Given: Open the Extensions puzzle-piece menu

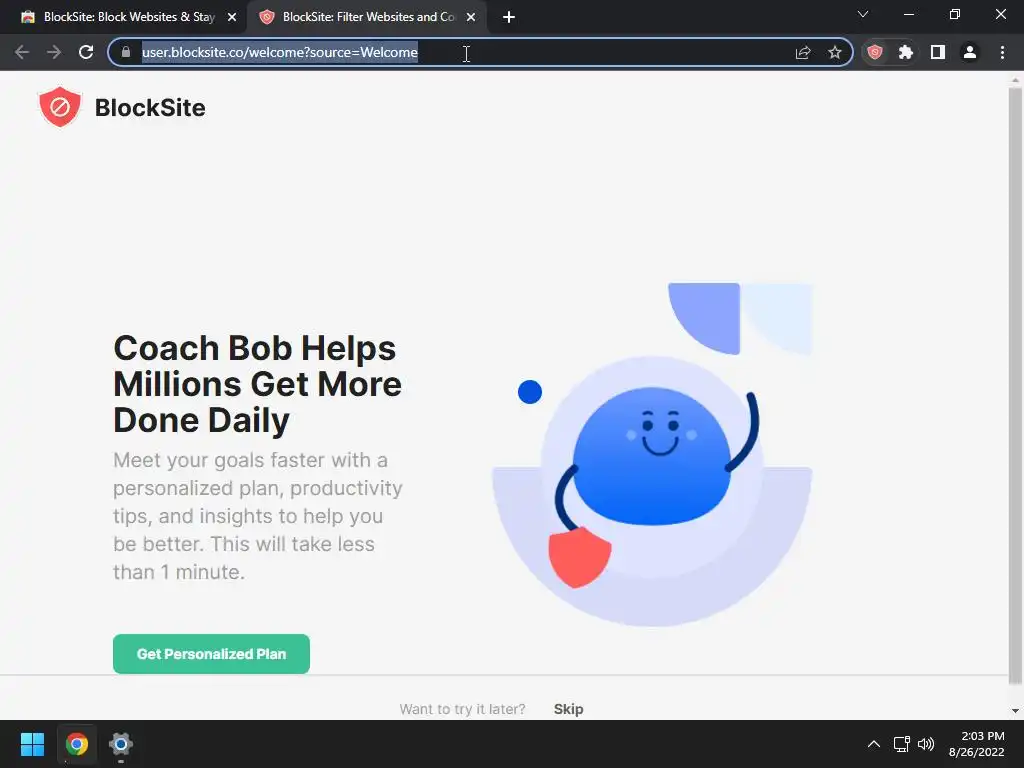Looking at the screenshot, I should pos(906,52).
